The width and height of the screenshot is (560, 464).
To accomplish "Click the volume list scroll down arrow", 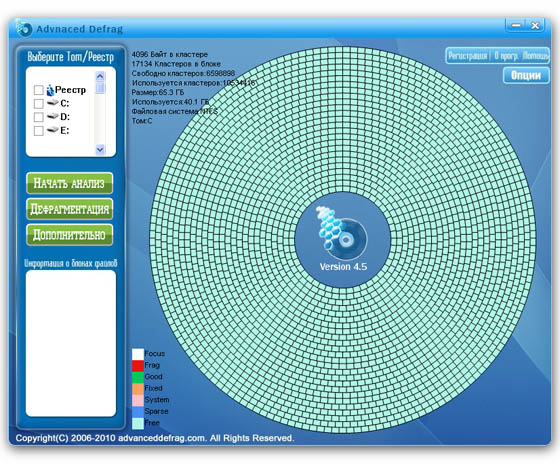I will [x=100, y=149].
